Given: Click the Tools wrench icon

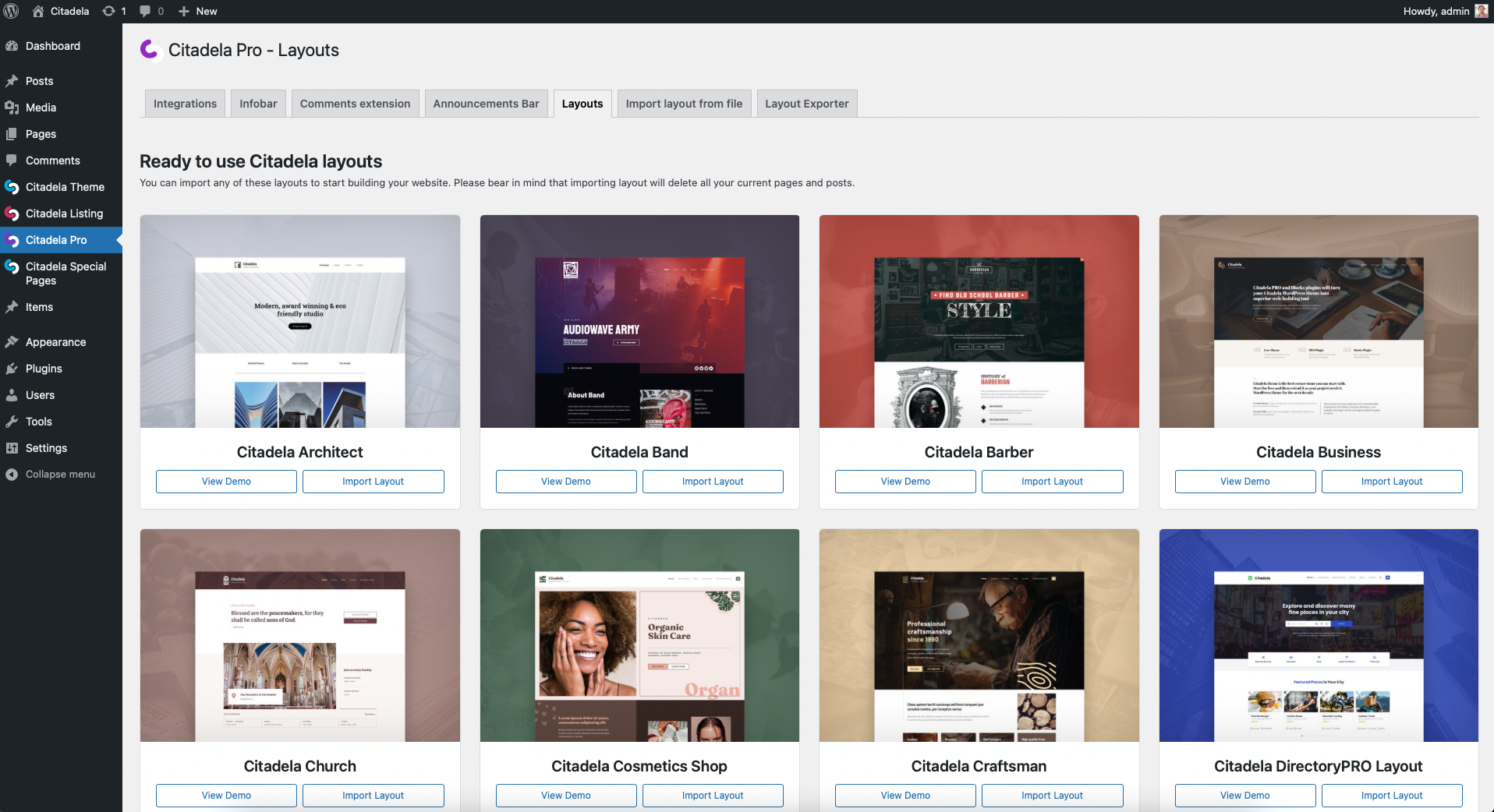Looking at the screenshot, I should [12, 422].
